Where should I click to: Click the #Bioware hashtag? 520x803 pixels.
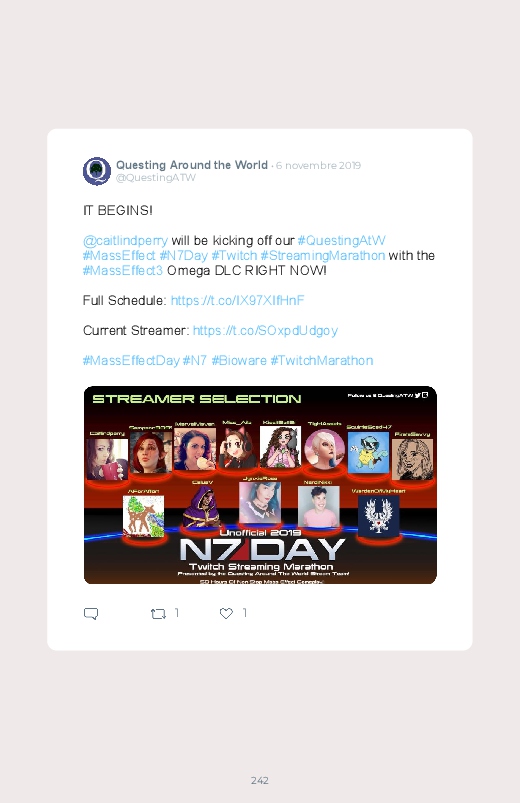pyautogui.click(x=239, y=361)
